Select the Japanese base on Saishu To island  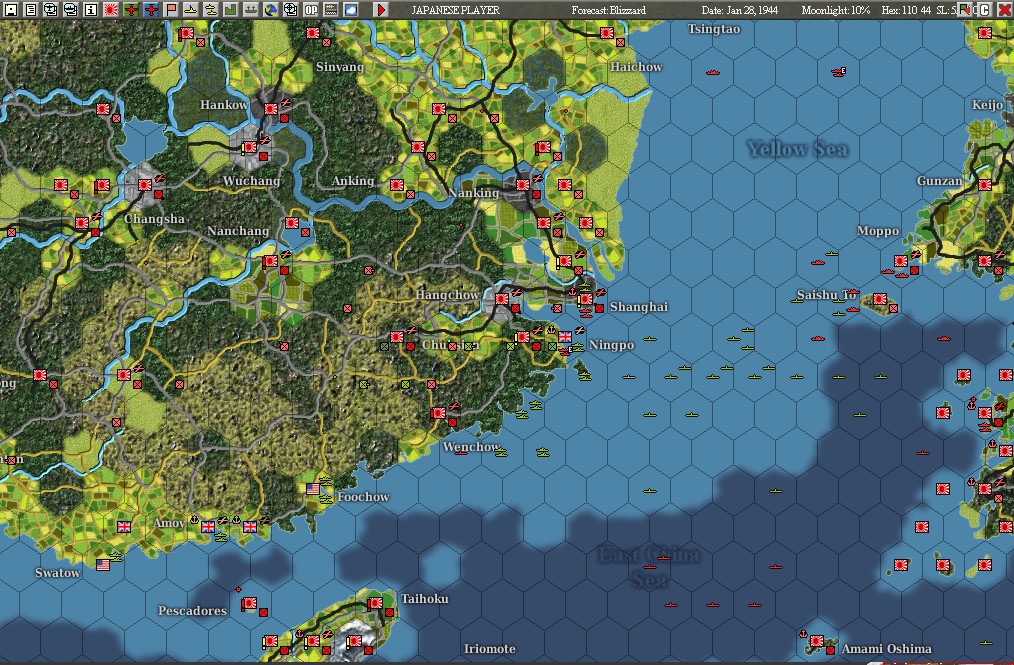(x=879, y=298)
